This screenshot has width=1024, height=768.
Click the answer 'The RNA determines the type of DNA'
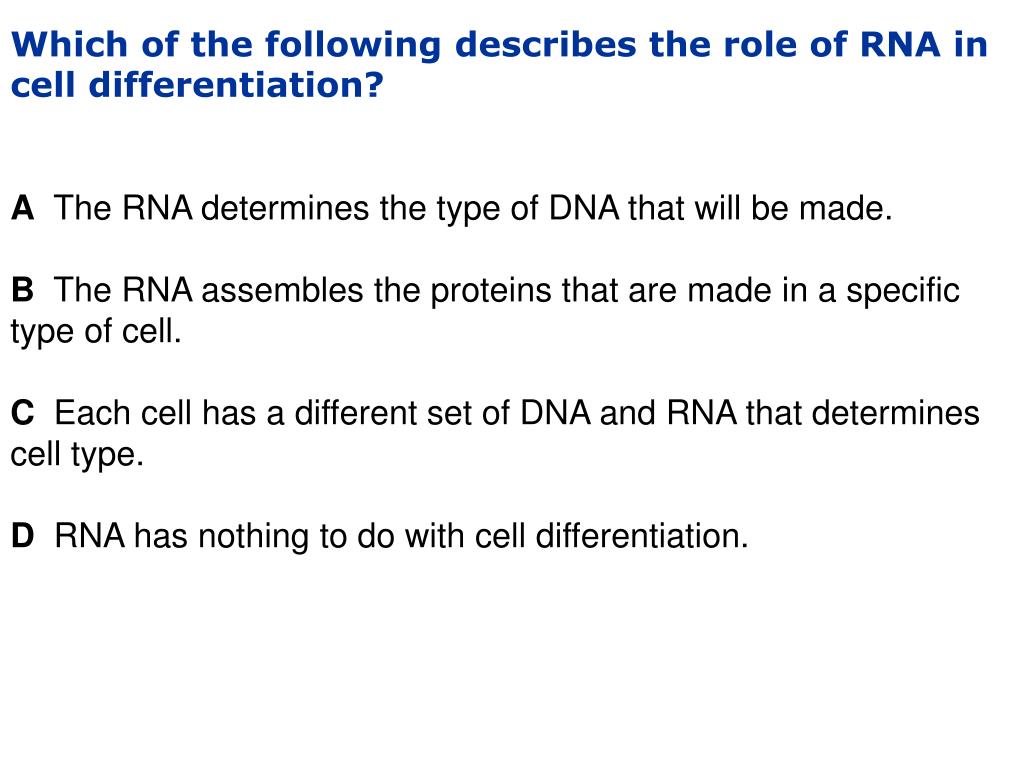(x=473, y=208)
